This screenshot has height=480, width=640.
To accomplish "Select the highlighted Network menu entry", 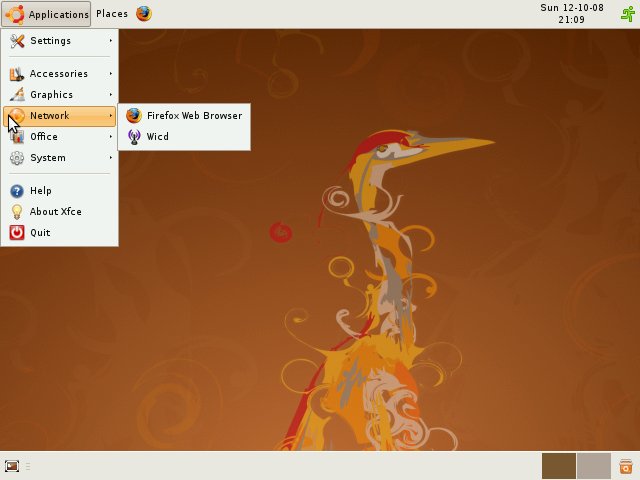I will tap(60, 116).
